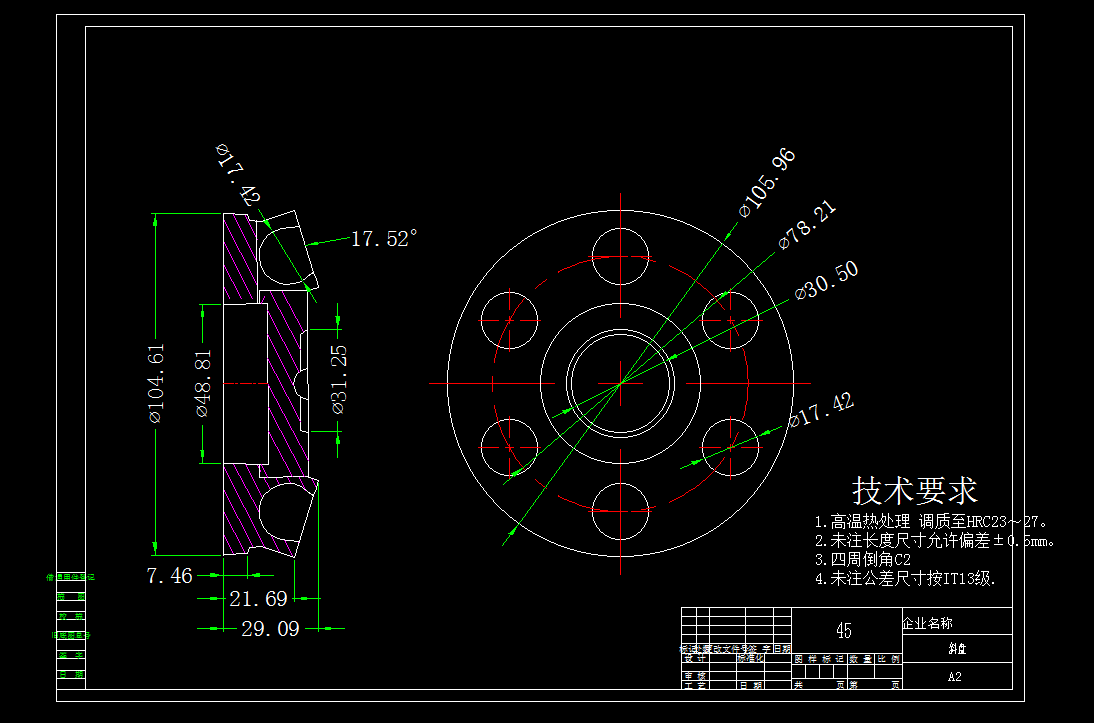Select the A2 sheet size text

(954, 677)
